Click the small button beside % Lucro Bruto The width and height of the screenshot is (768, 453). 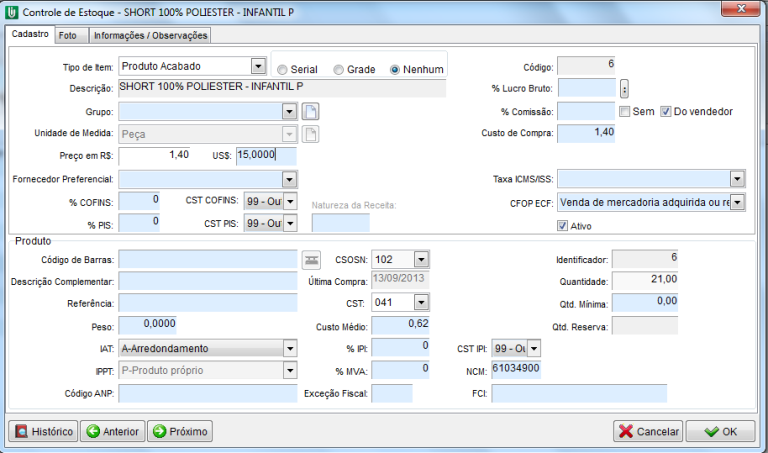pos(625,89)
